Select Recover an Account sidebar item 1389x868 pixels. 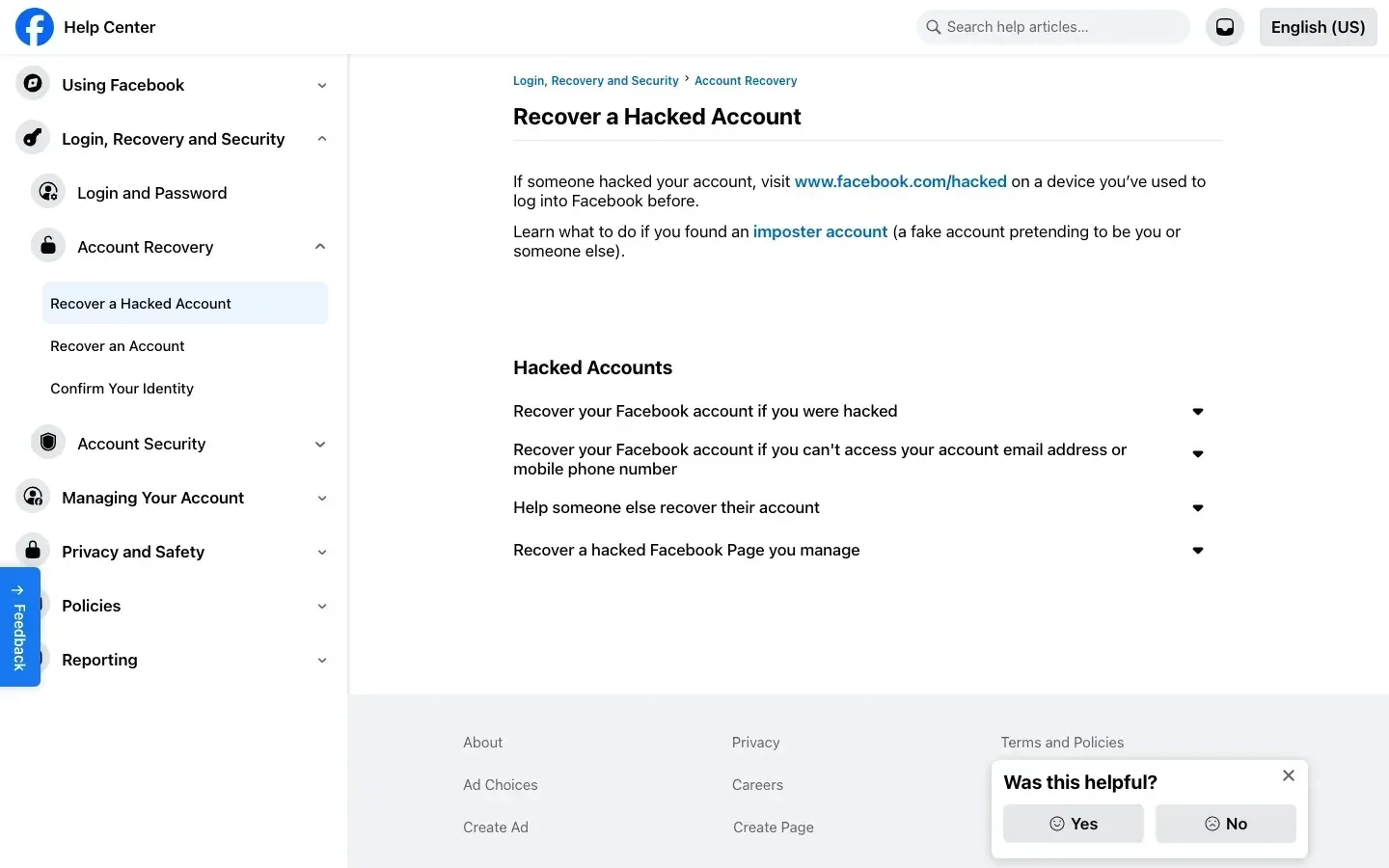click(x=185, y=345)
